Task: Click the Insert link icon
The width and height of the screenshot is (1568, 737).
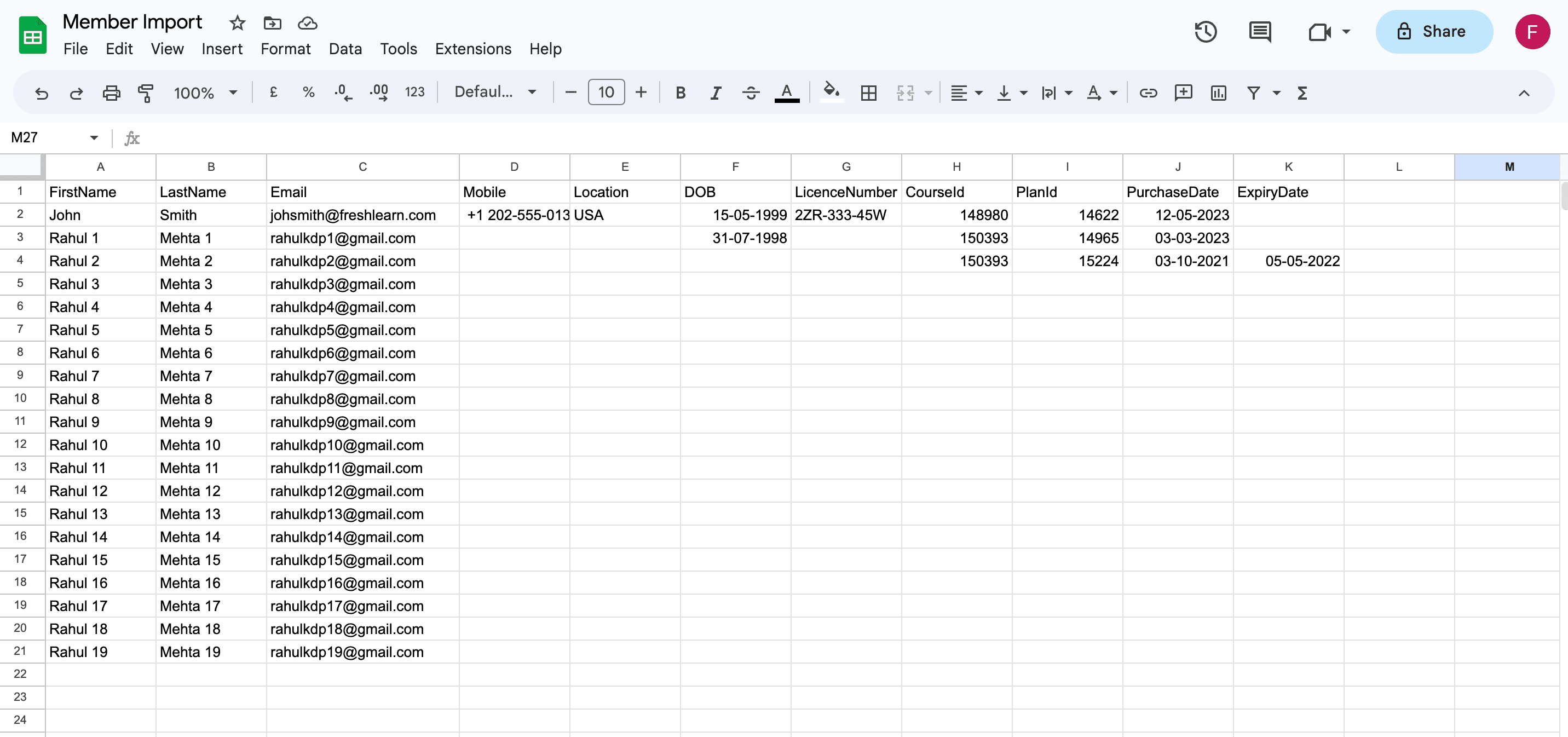Action: click(x=1148, y=93)
